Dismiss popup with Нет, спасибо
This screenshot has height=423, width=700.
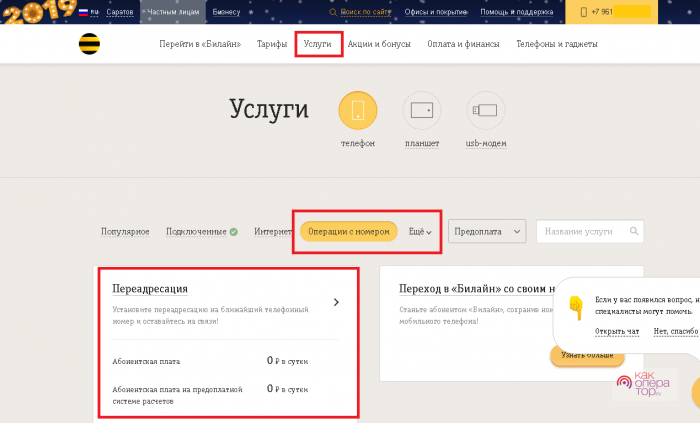point(676,331)
